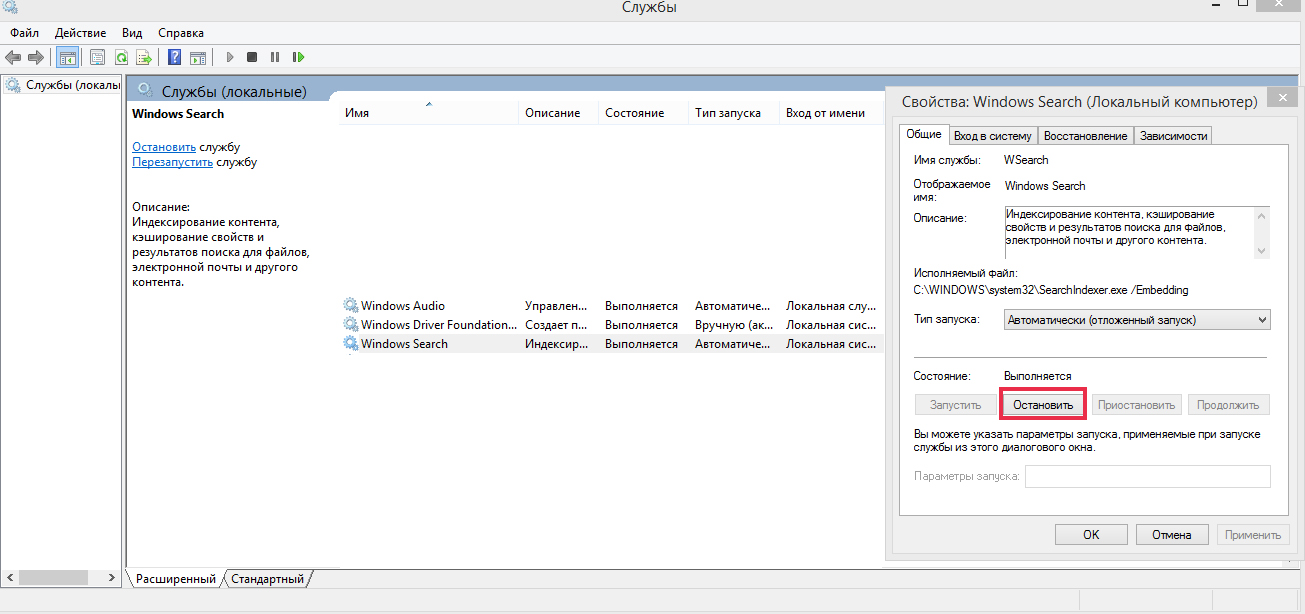Click the greyed Продолжить button

pos(1230,405)
